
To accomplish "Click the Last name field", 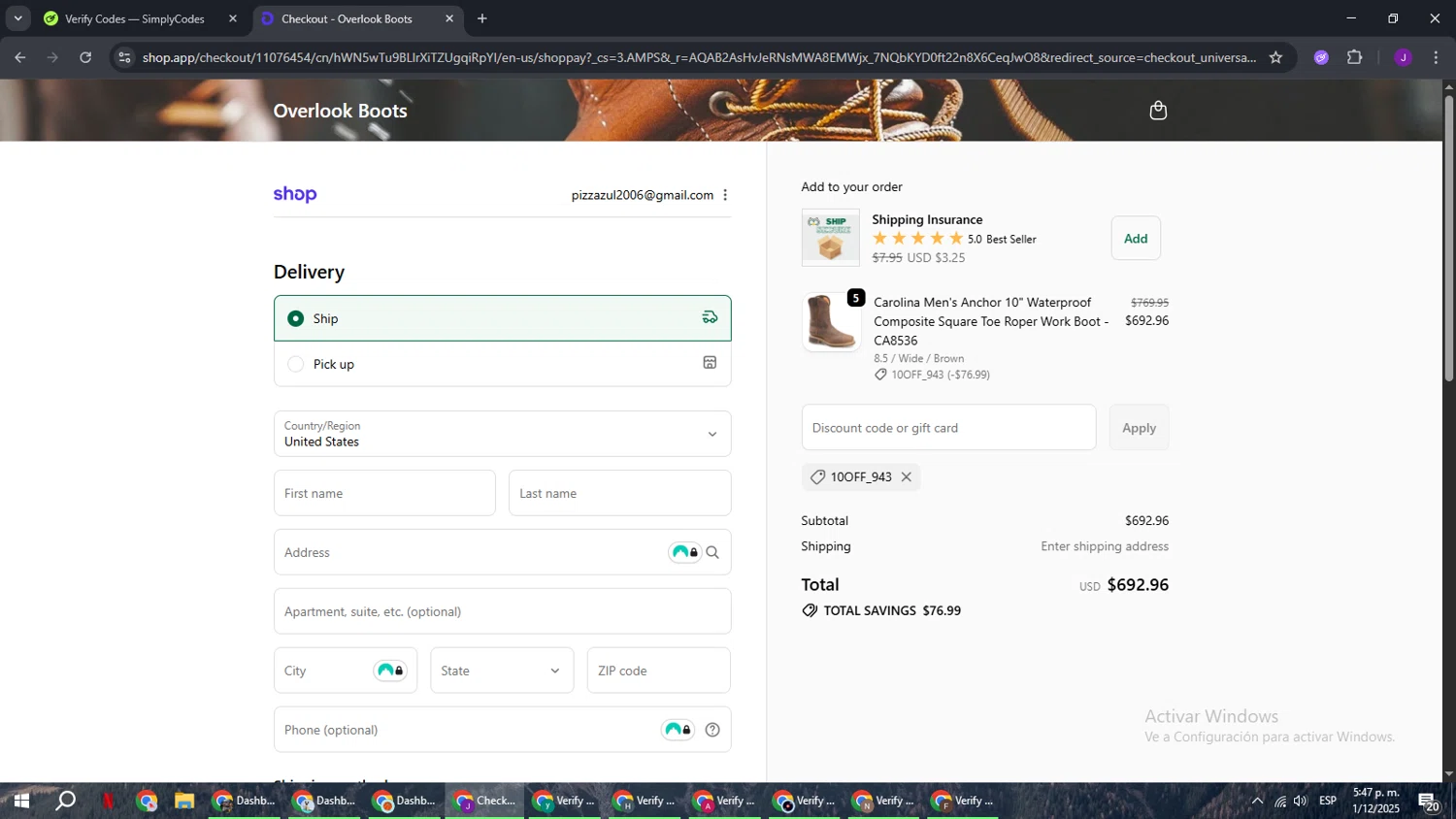I will tap(619, 493).
